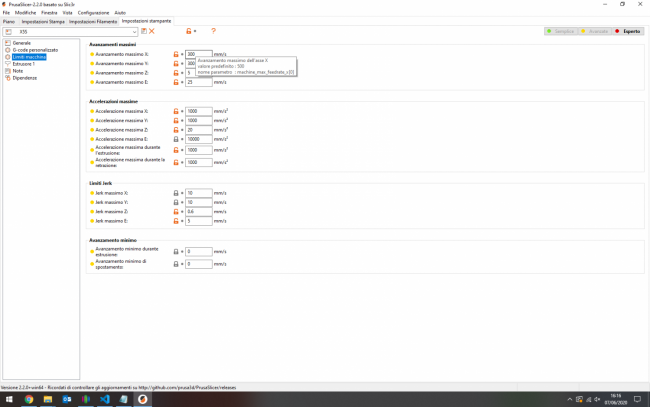650x407 pixels.
Task: Click the lock icon for Avanzamento massimo X
Action: (x=176, y=54)
